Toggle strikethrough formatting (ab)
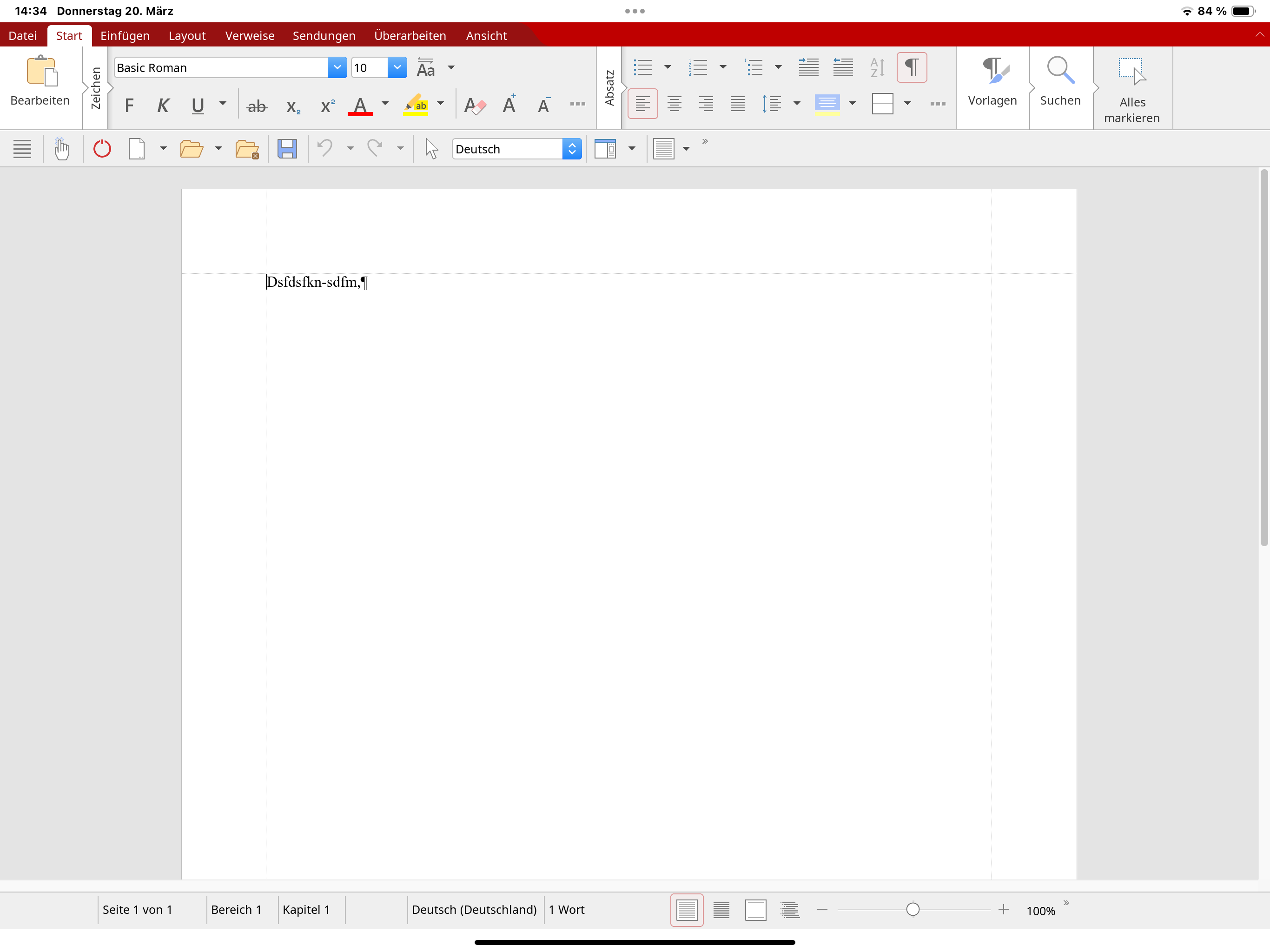The width and height of the screenshot is (1270, 952). (257, 106)
